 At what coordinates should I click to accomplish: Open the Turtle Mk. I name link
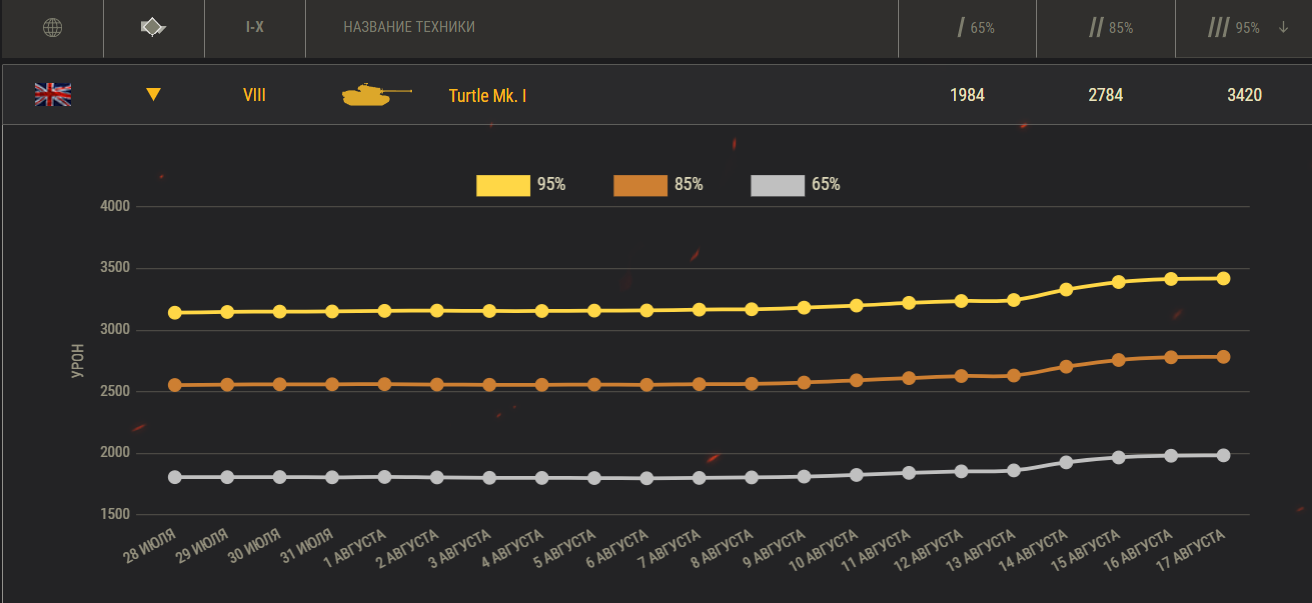487,96
